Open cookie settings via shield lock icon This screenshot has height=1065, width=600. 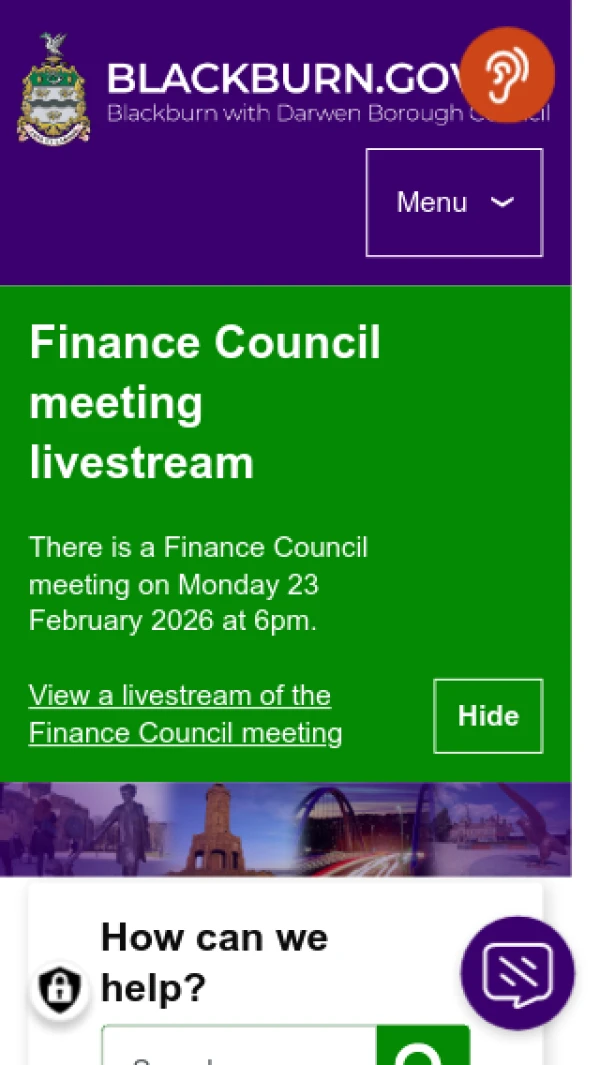click(60, 989)
